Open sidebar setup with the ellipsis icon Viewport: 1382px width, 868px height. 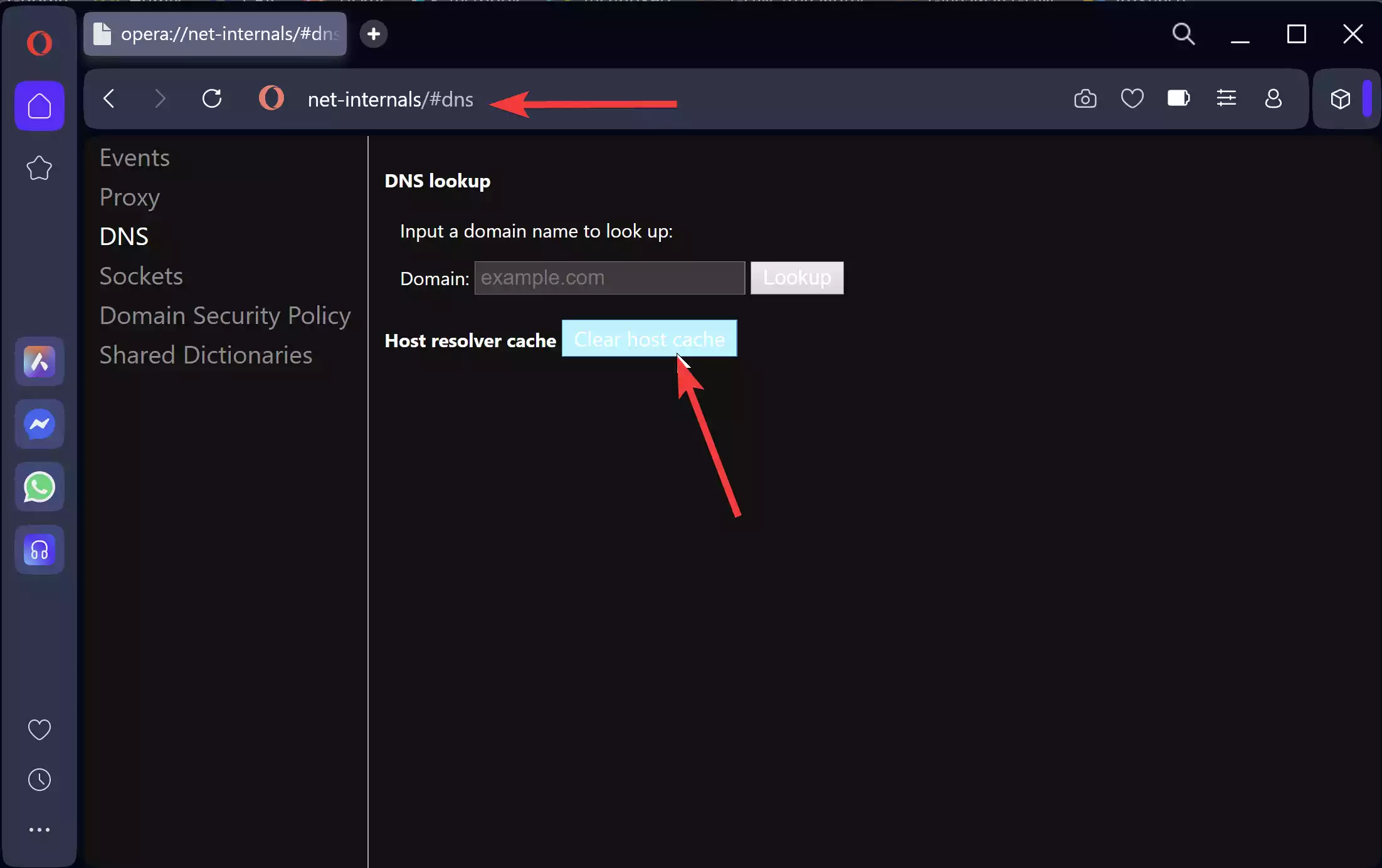39,829
